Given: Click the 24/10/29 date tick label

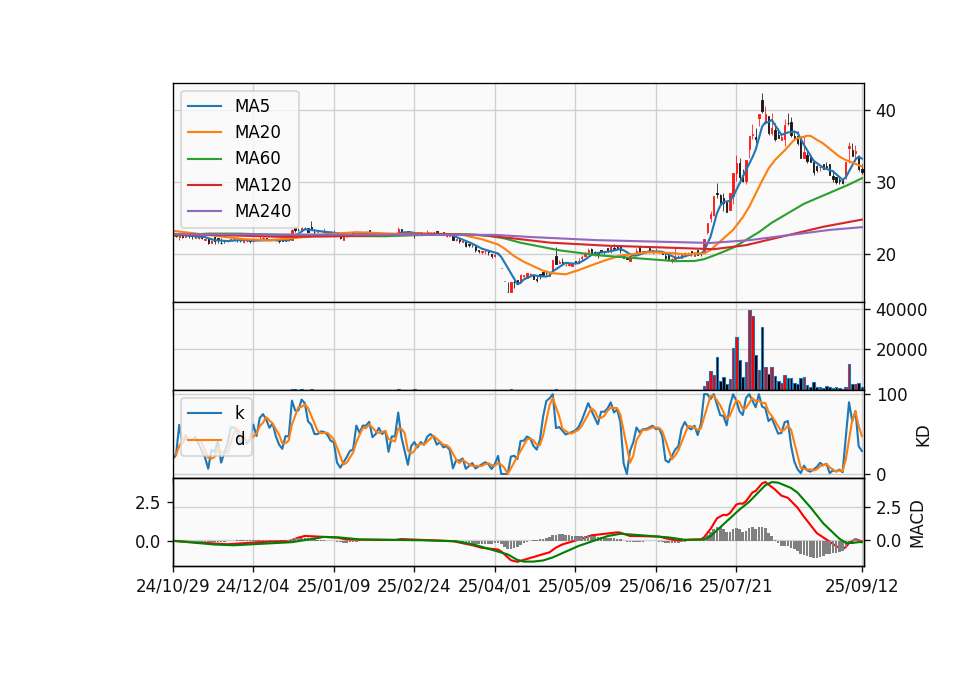Looking at the screenshot, I should 173,587.
